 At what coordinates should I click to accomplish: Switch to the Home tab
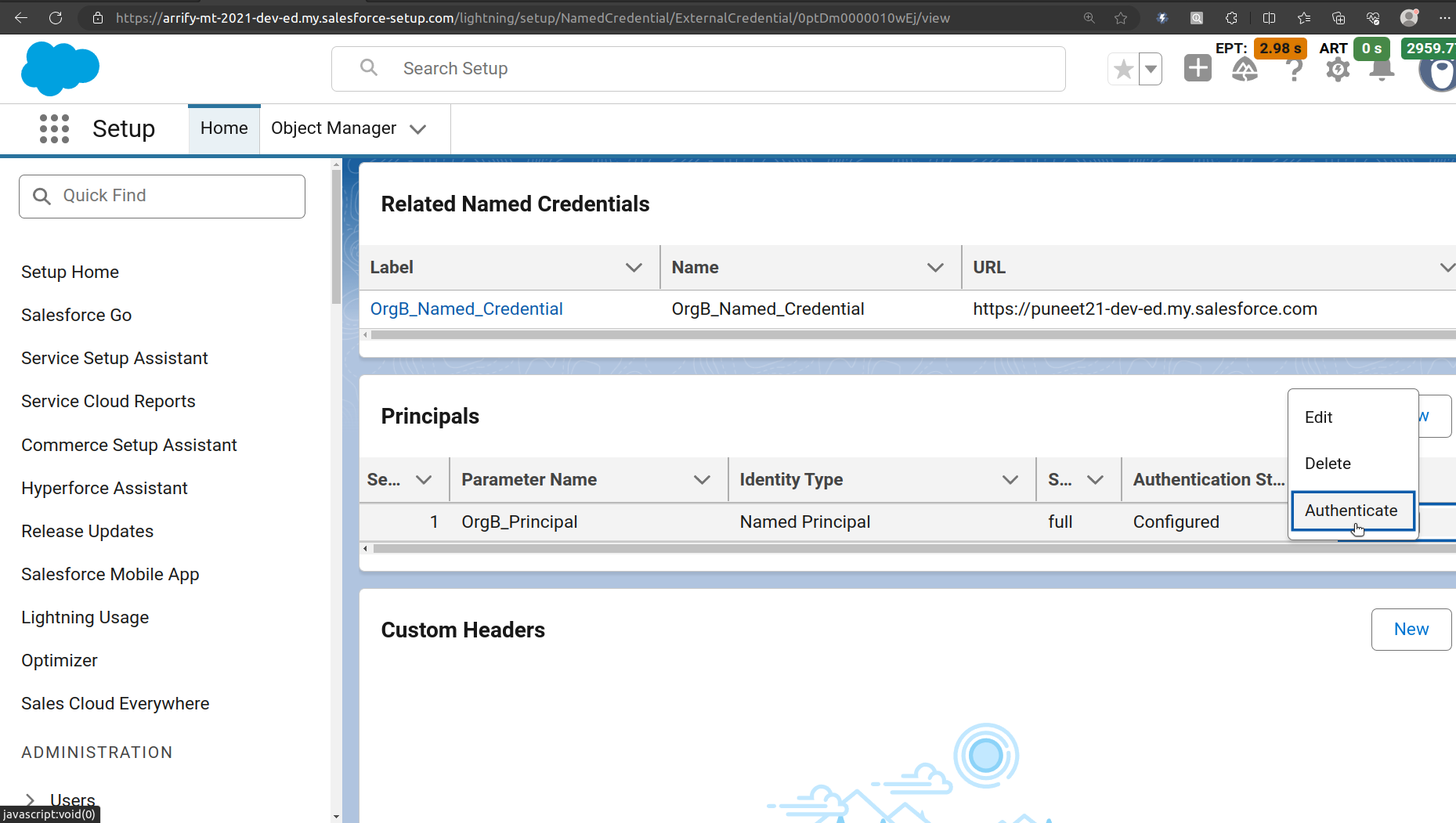click(x=224, y=128)
